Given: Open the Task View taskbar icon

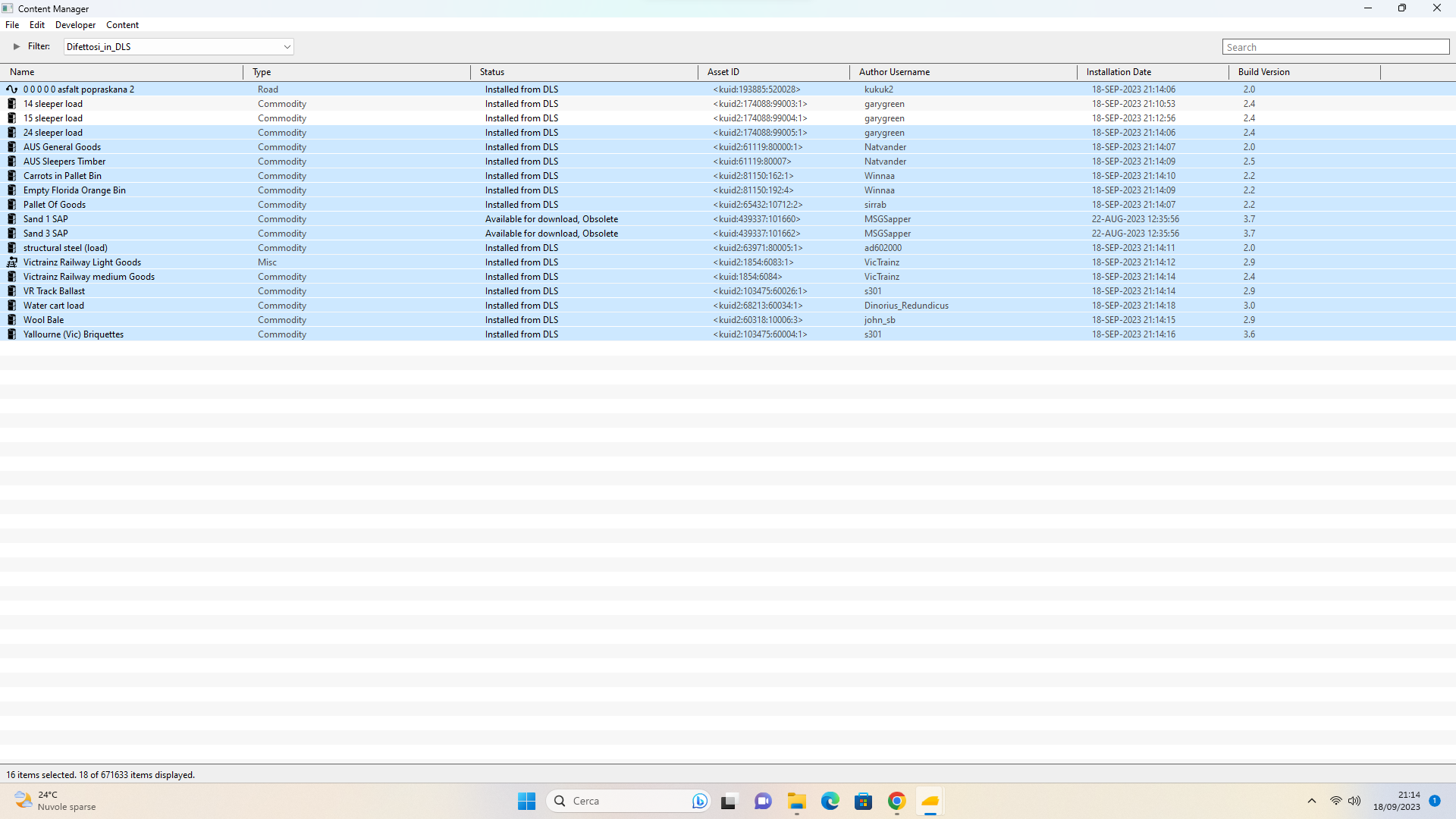Looking at the screenshot, I should (729, 801).
